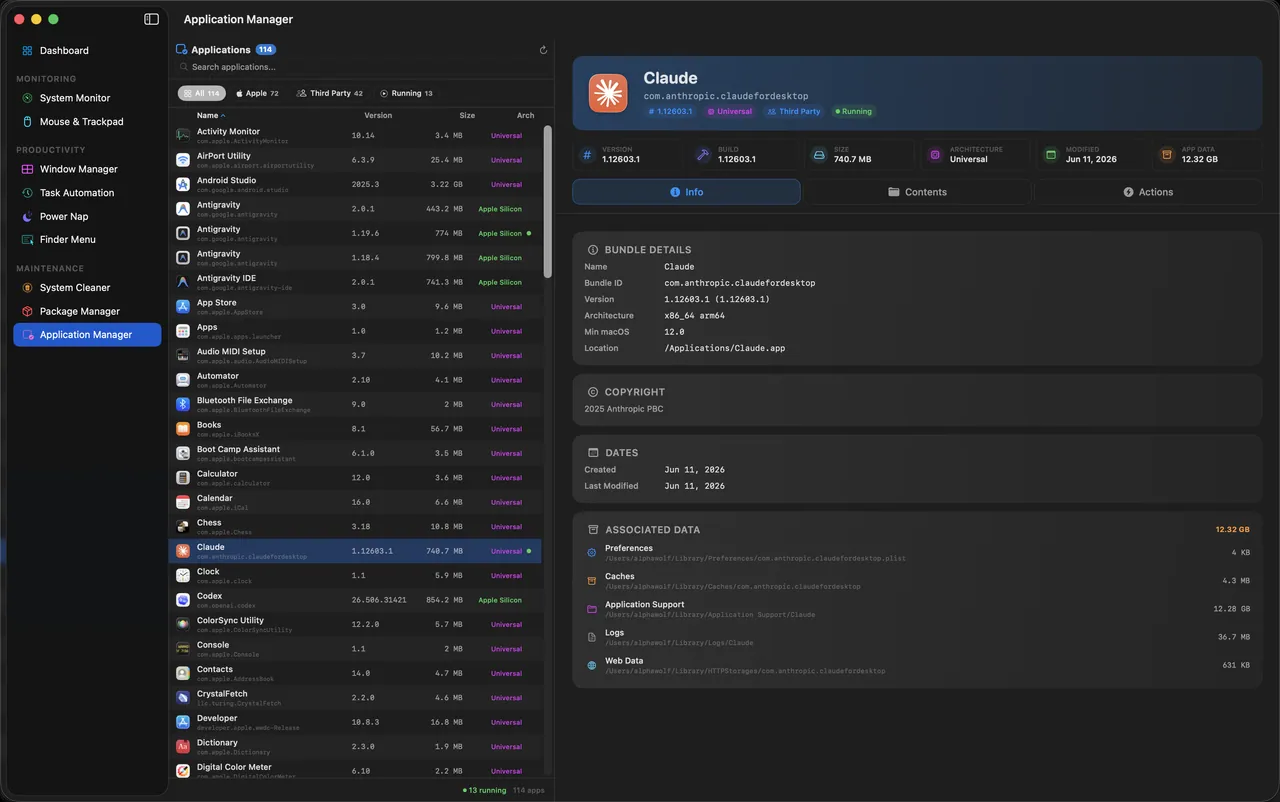This screenshot has height=802, width=1280.
Task: Click the Claude app logo icon
Action: coord(608,93)
